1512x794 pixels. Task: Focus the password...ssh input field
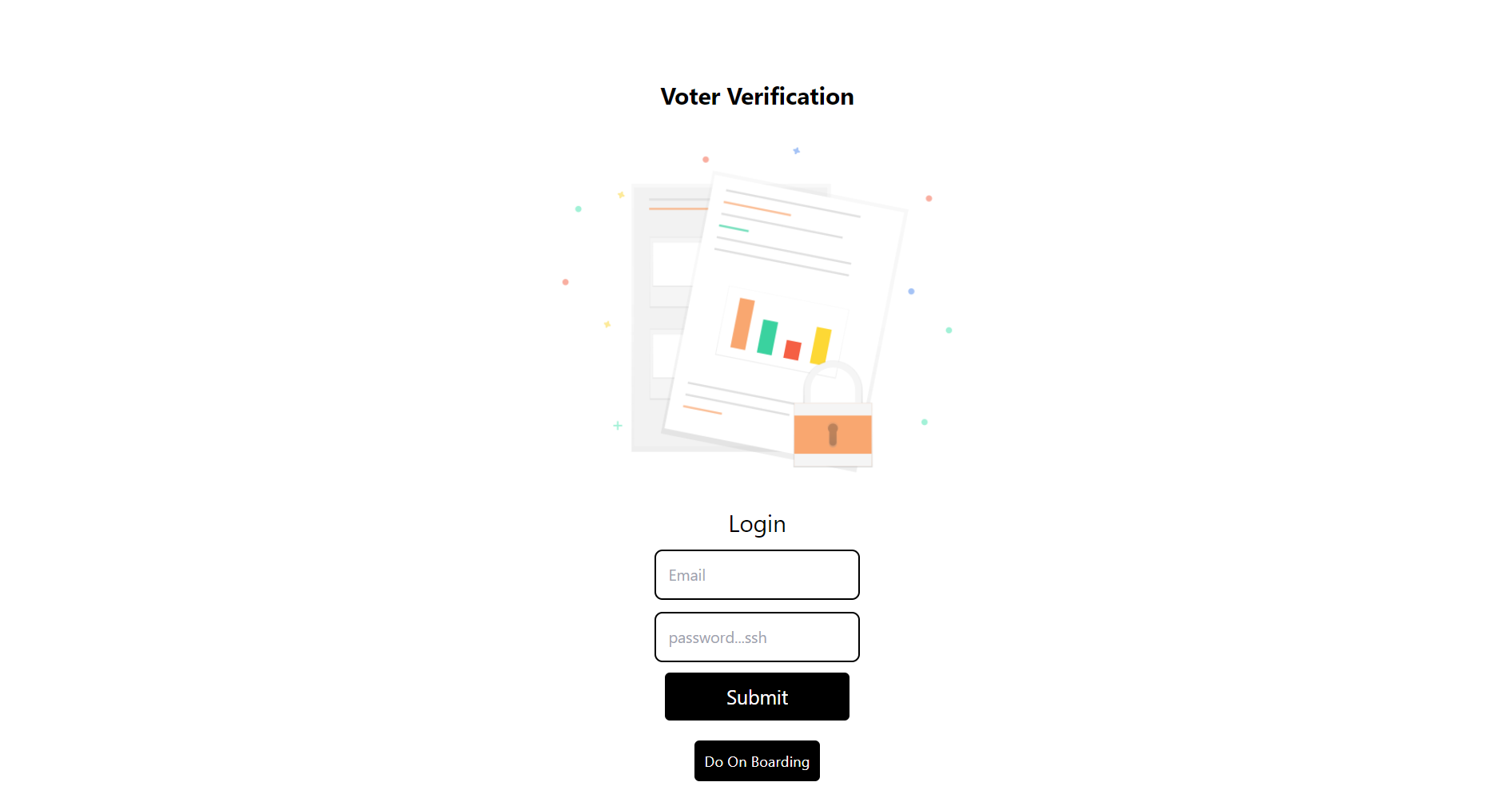tap(757, 637)
